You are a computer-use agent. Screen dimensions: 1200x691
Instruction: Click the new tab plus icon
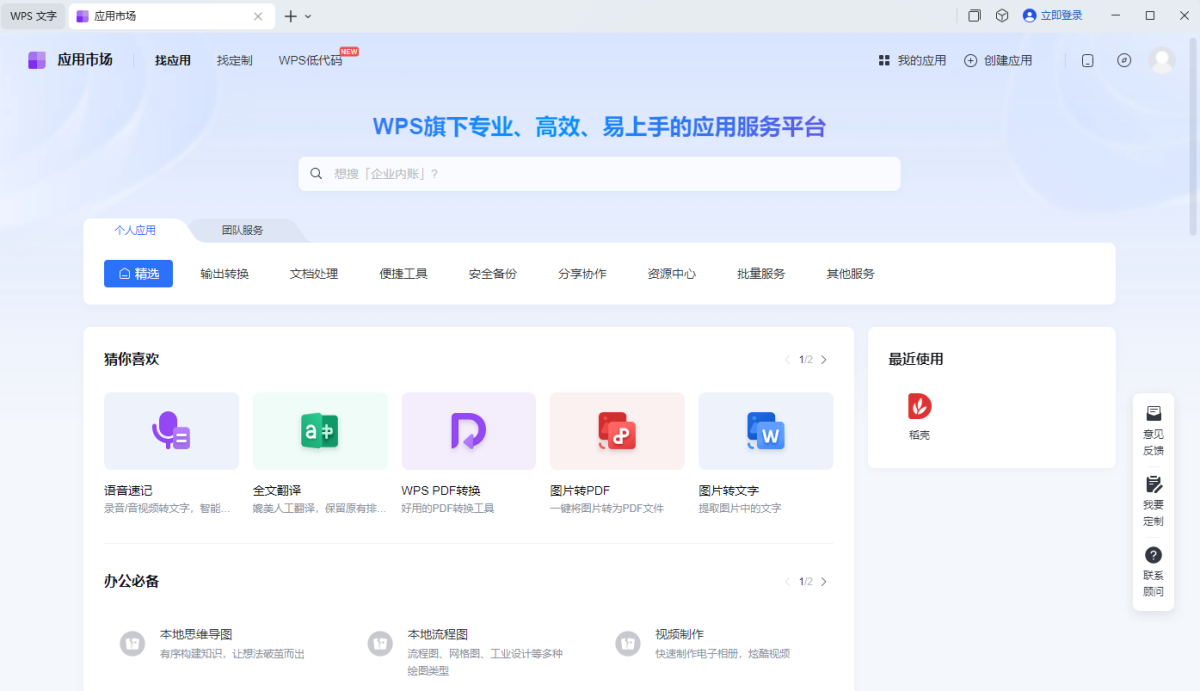291,16
